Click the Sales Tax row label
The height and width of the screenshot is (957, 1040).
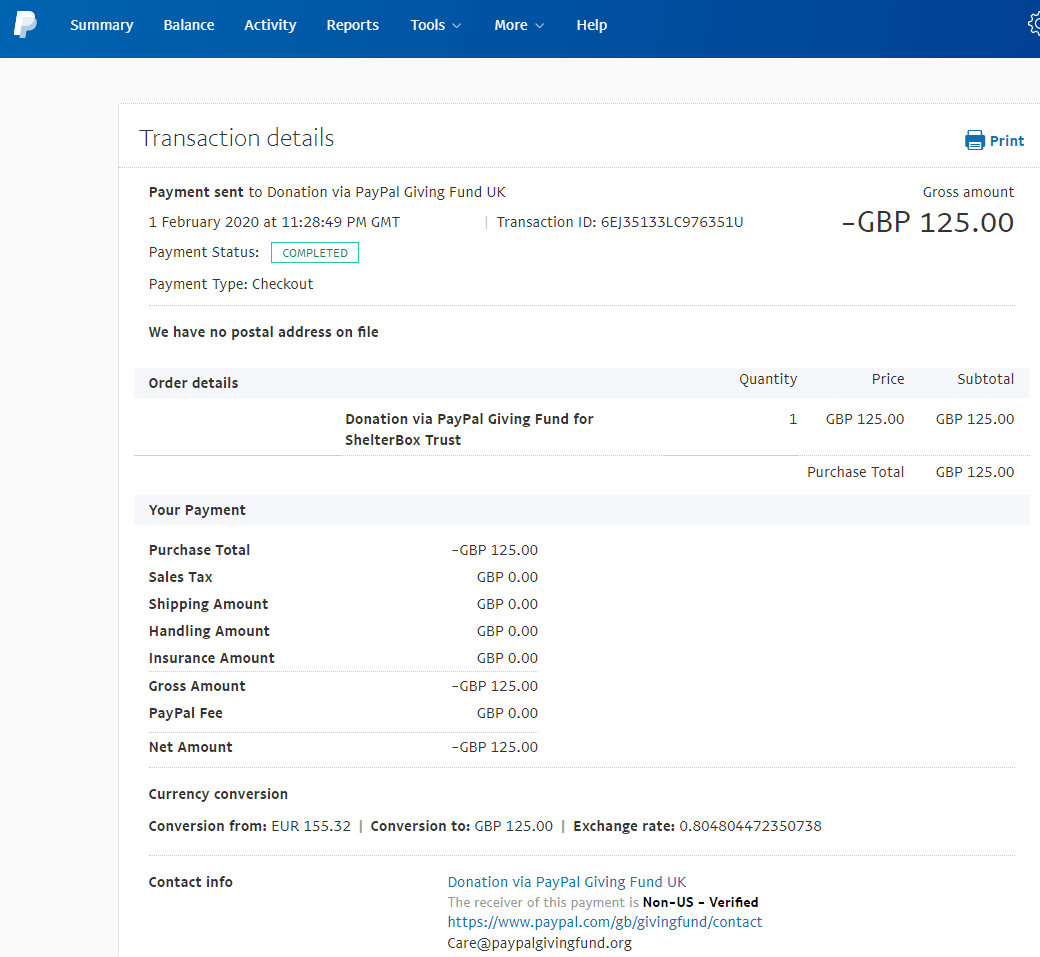[x=180, y=577]
